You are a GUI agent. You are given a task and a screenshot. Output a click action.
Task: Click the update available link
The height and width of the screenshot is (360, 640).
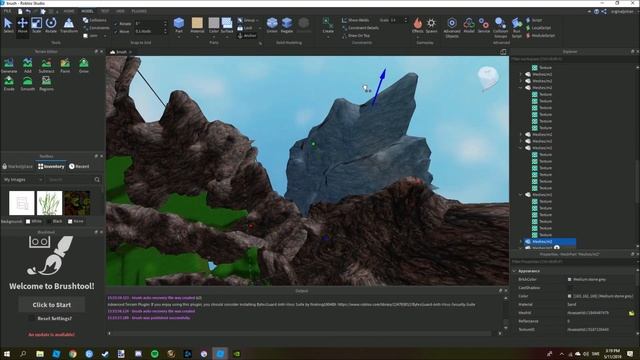[x=51, y=334]
